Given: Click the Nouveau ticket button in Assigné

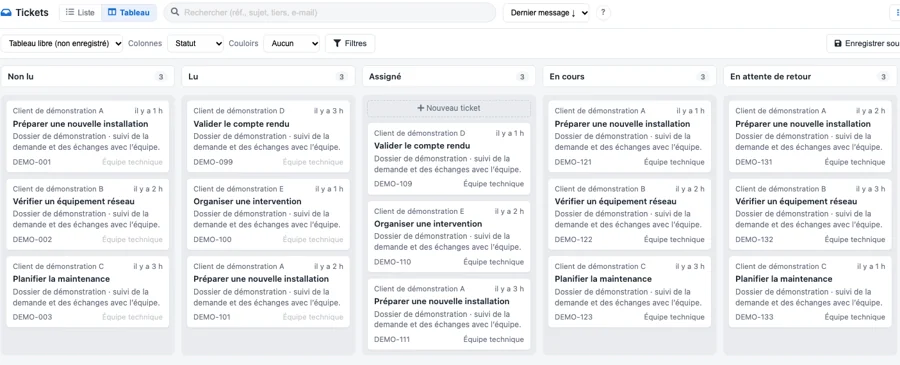Looking at the screenshot, I should 449,108.
